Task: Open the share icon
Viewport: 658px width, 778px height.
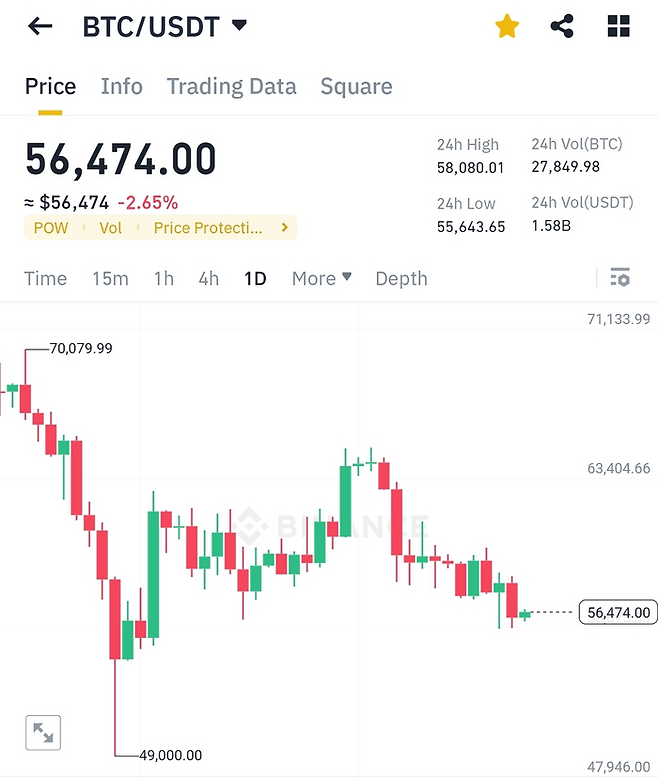Action: pyautogui.click(x=562, y=27)
